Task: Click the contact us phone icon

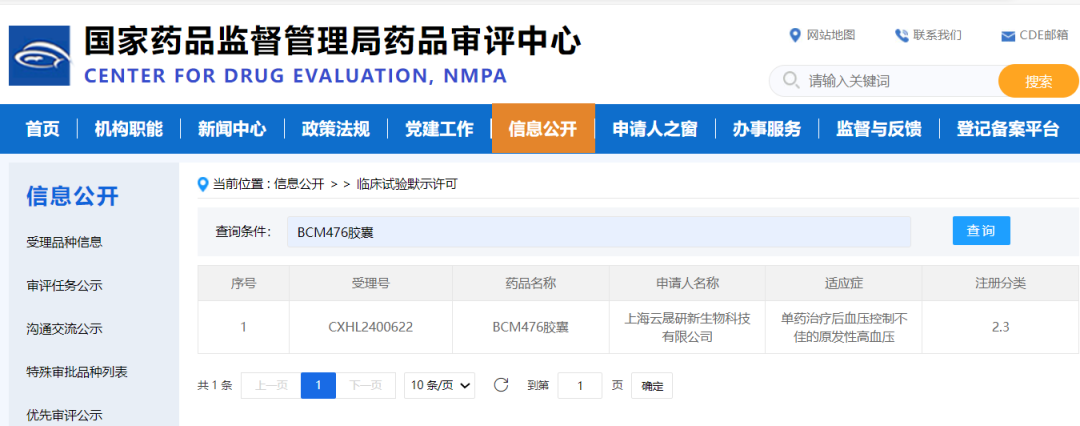Action: 902,36
